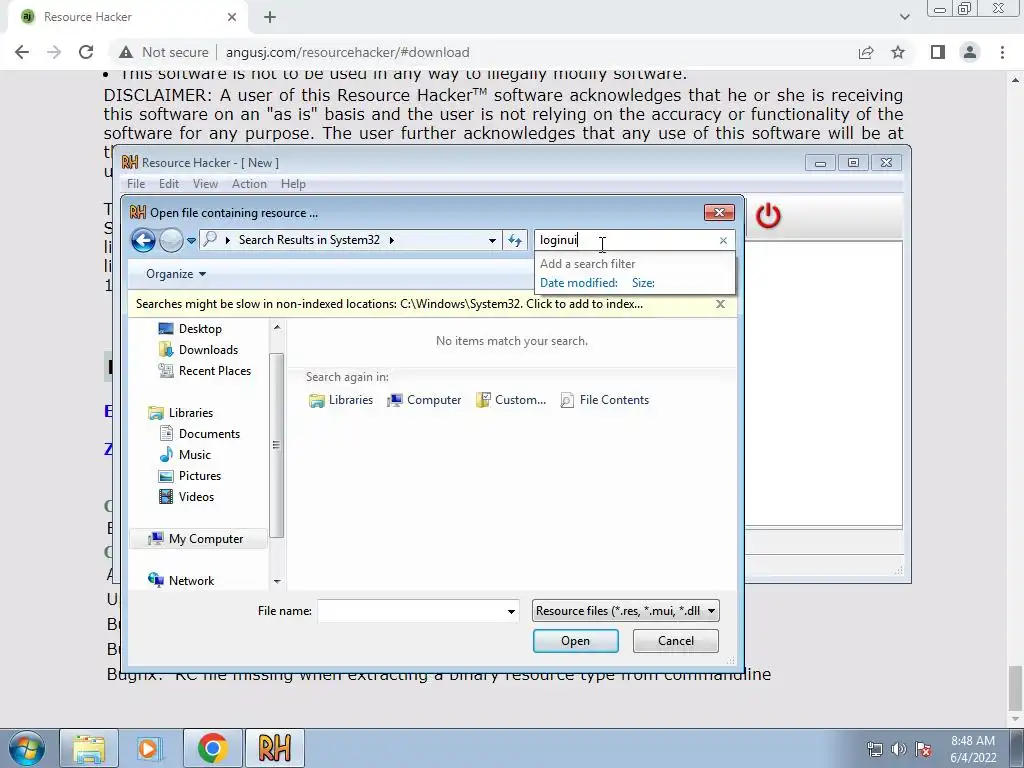Image resolution: width=1024 pixels, height=768 pixels.
Task: Add Size search filter
Action: (x=643, y=283)
